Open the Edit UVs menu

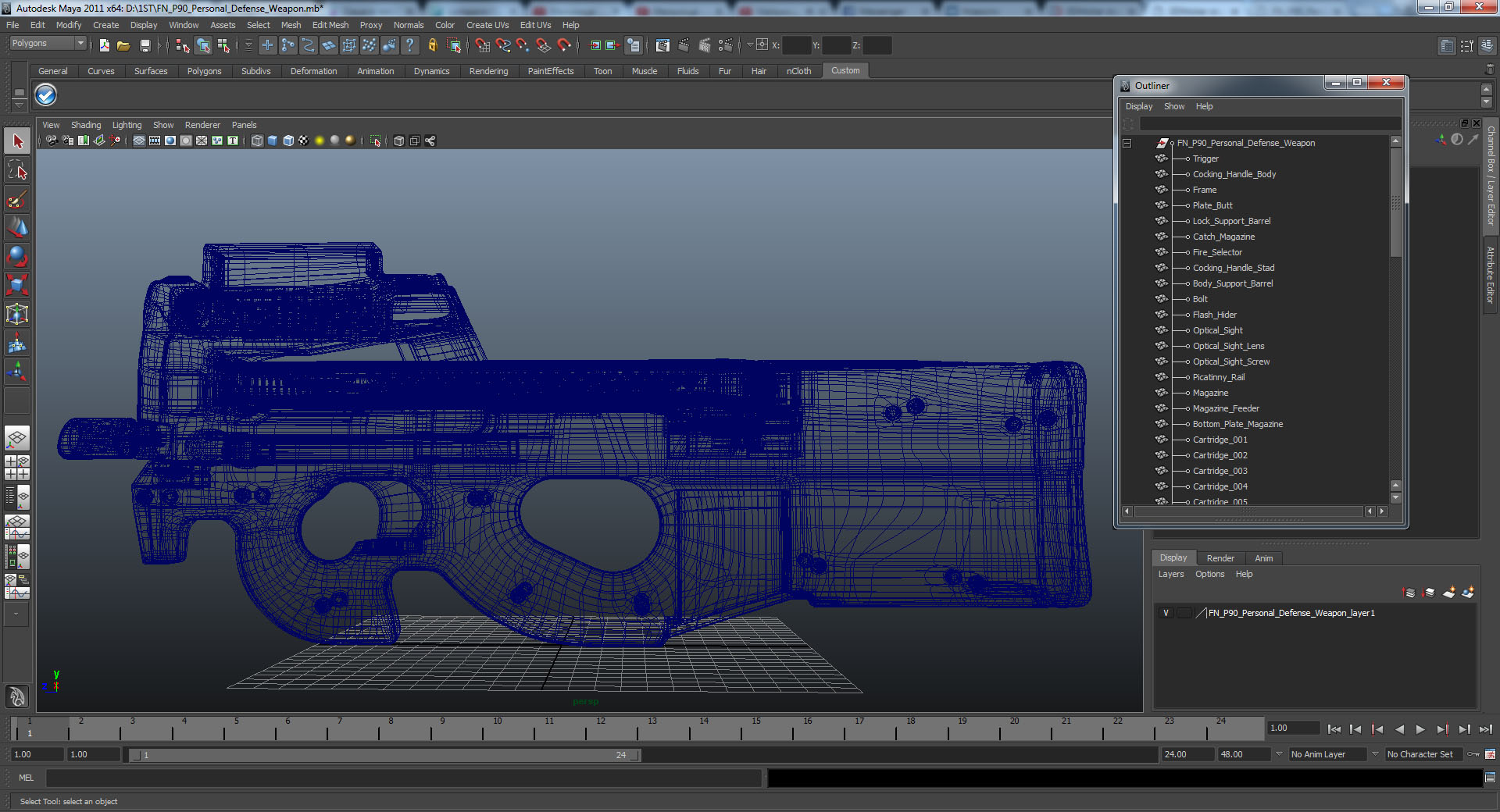(535, 25)
